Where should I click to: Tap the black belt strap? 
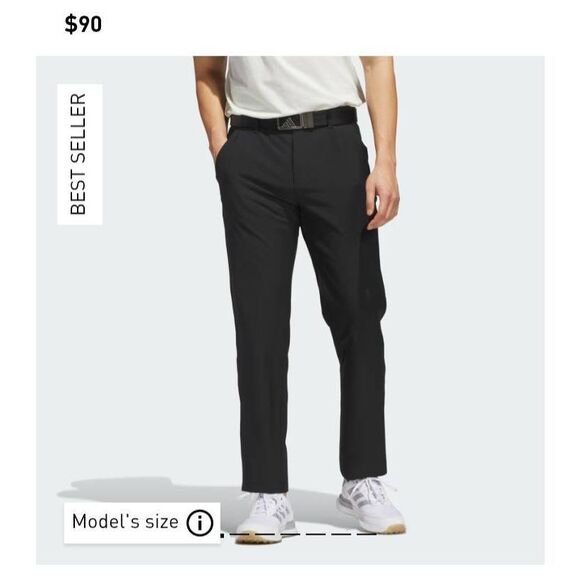(333, 116)
